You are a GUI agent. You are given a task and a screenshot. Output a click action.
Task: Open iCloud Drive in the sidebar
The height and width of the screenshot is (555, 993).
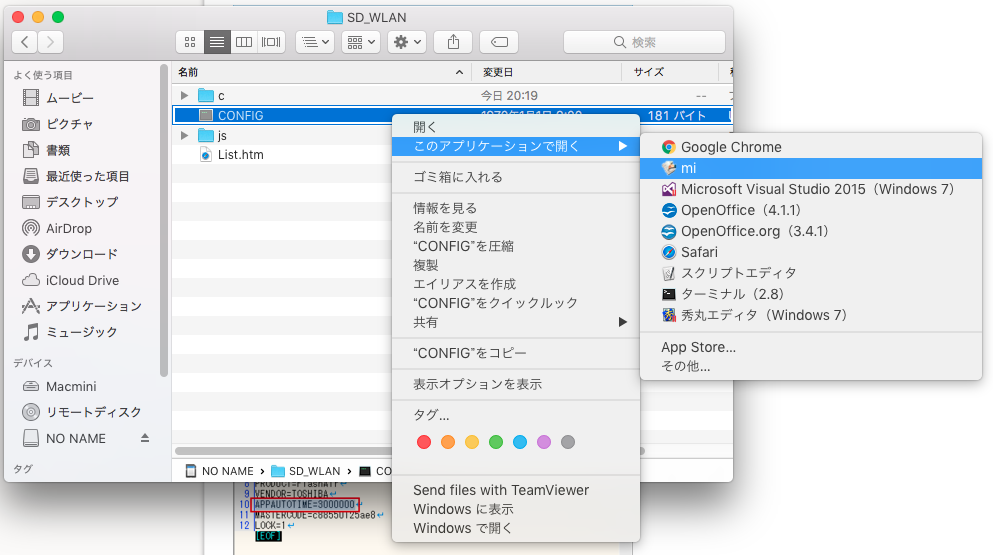(x=71, y=280)
